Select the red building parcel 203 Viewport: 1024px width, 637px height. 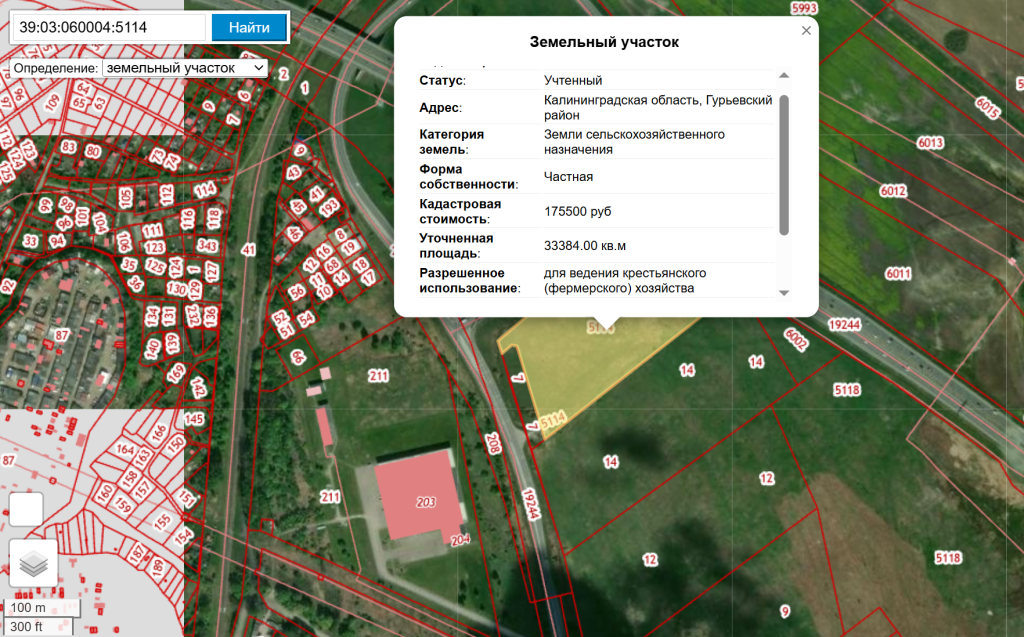pyautogui.click(x=425, y=502)
